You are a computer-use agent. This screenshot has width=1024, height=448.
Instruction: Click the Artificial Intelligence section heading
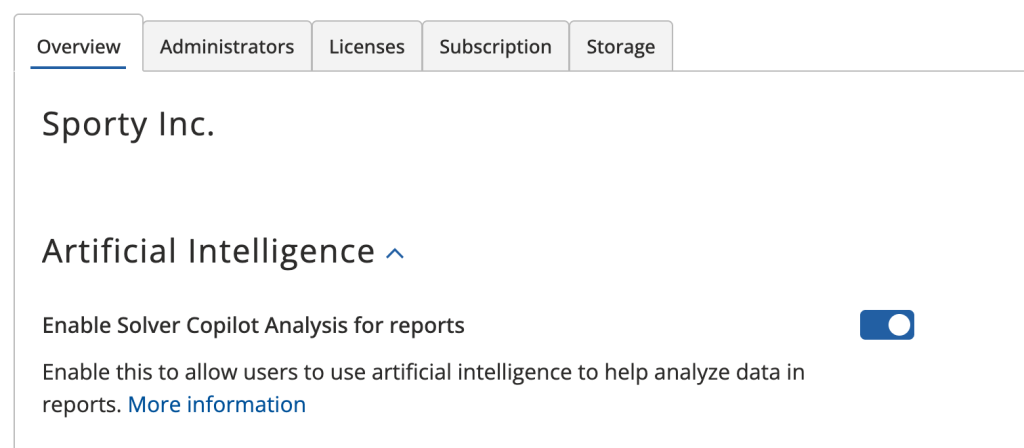208,251
